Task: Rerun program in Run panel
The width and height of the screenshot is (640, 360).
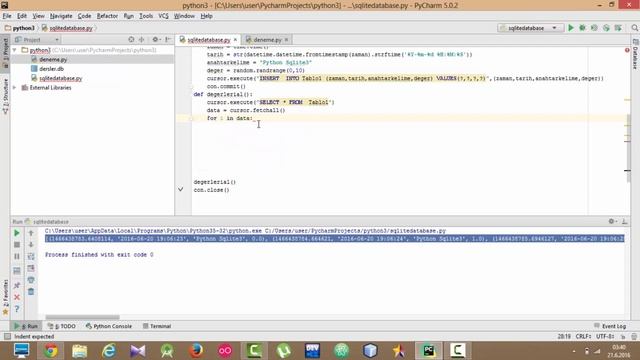Action: [x=17, y=233]
